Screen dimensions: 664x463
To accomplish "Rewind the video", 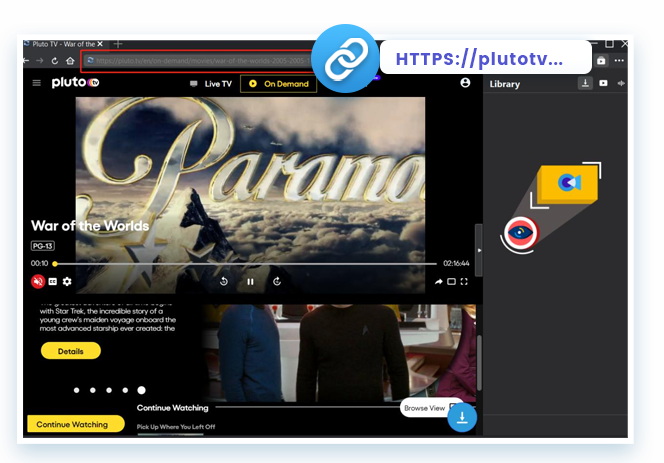I will tap(224, 281).
